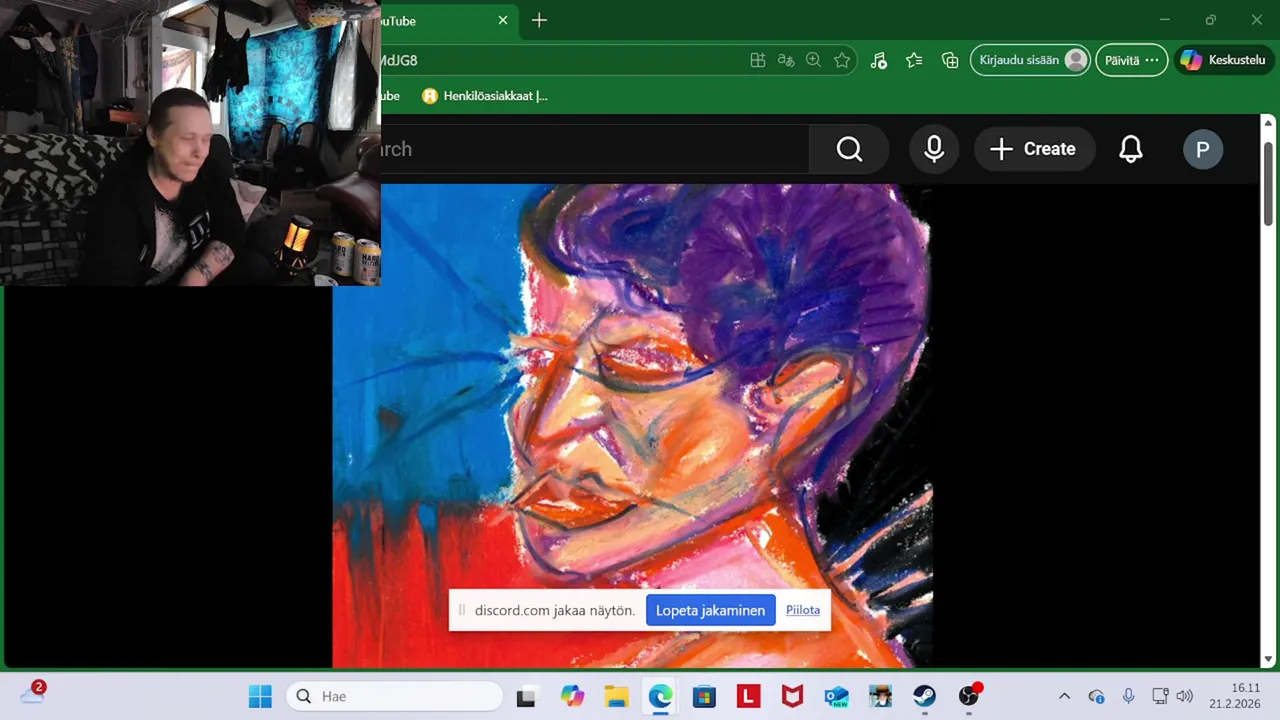1280x720 pixels.
Task: Open the account avatar labeled P
Action: 1202,149
